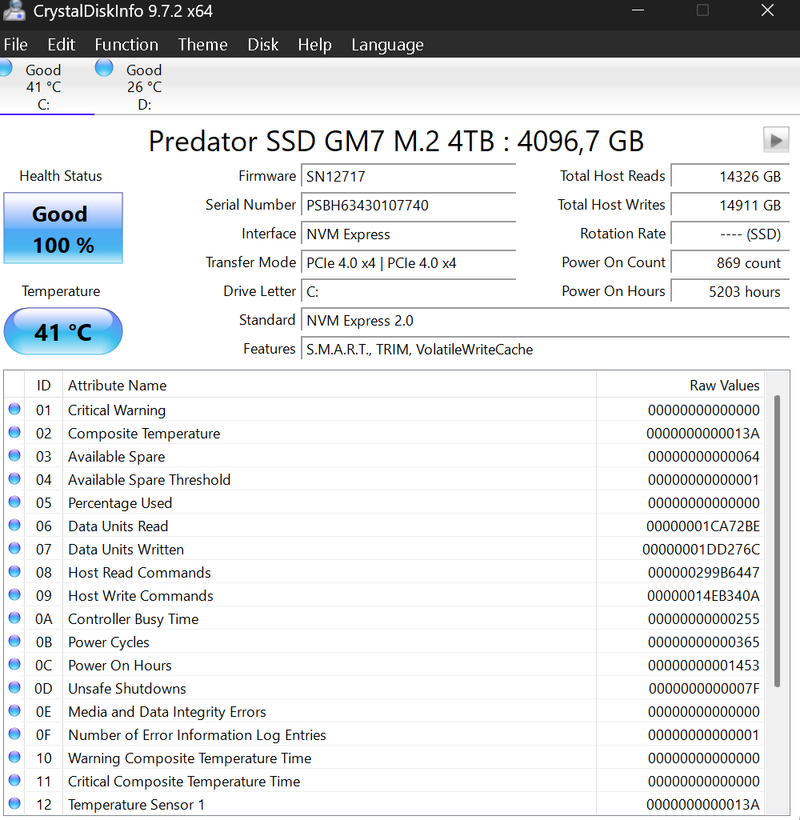Click Power On Count value 869 count

730,263
